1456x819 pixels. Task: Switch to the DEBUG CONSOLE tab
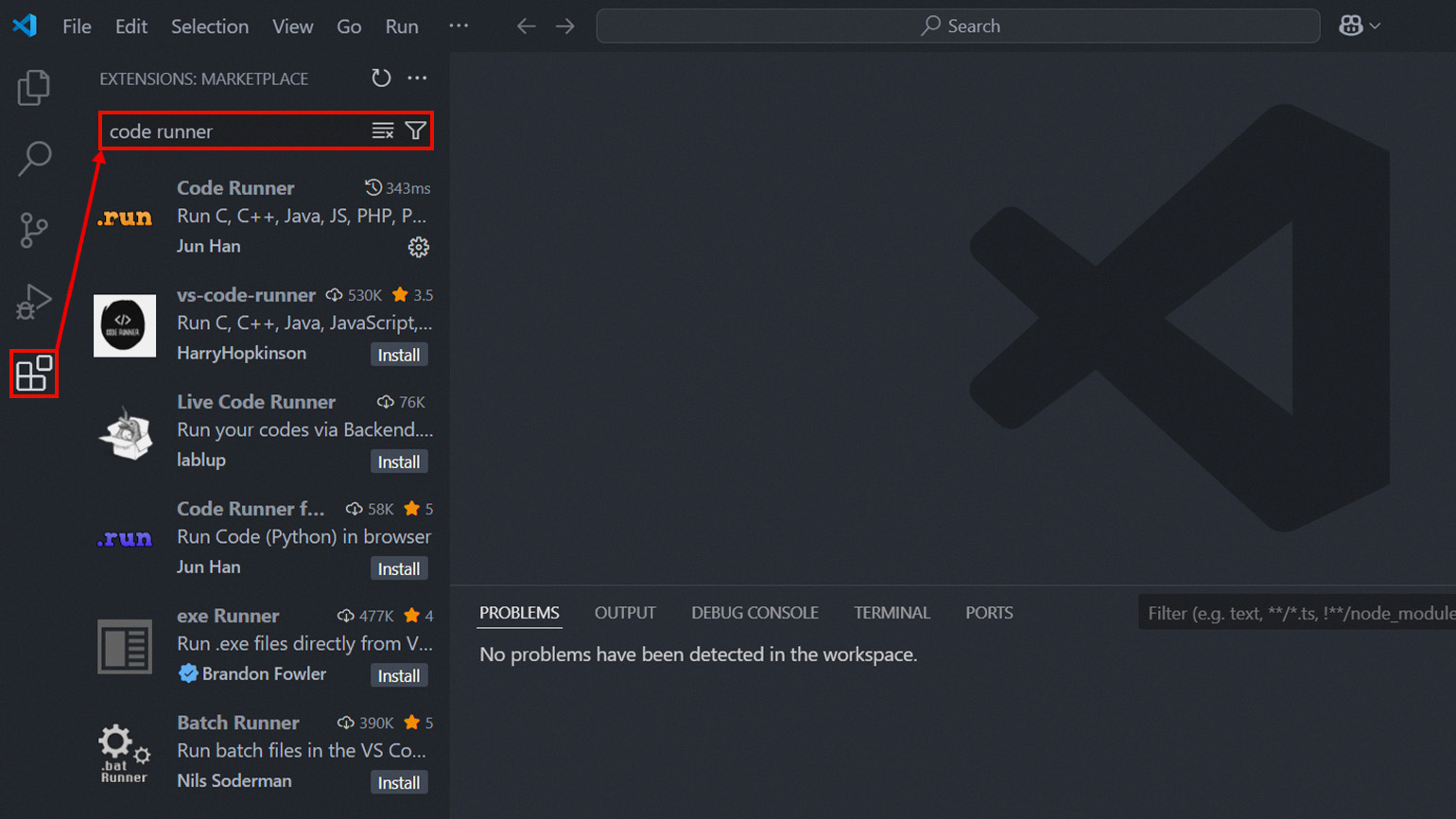point(754,613)
